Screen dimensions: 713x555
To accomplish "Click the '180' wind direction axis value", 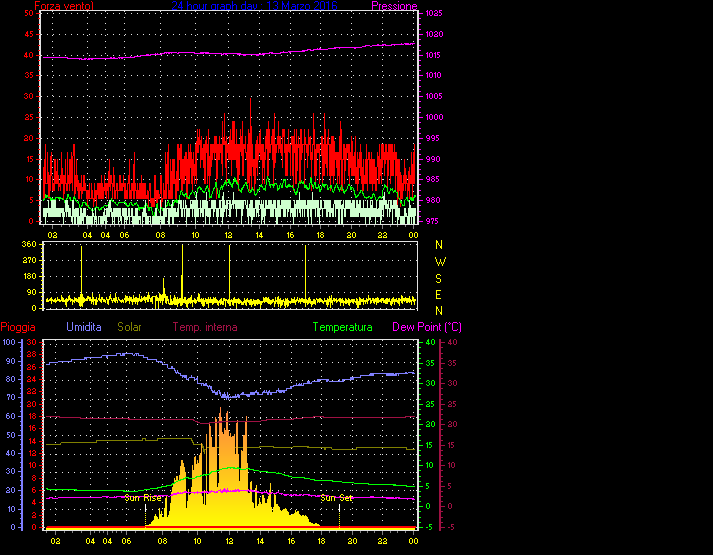I will tap(29, 276).
